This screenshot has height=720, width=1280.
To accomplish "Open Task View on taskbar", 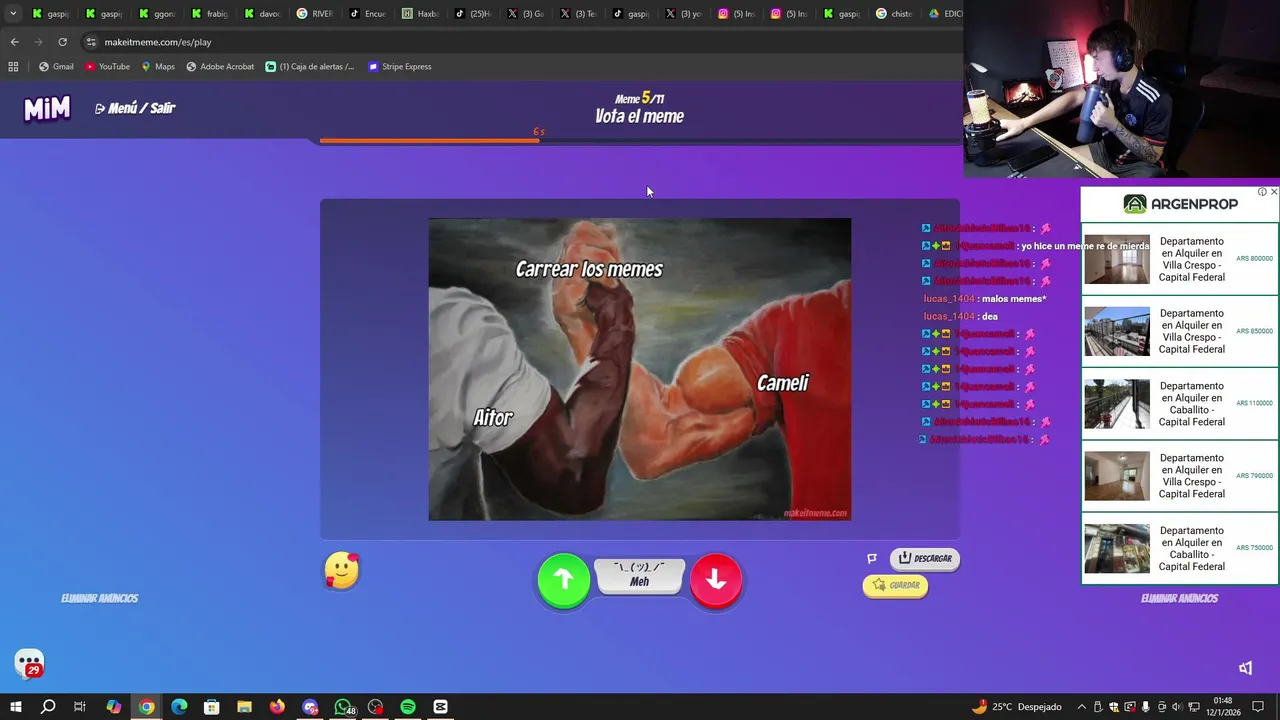I will click(80, 707).
